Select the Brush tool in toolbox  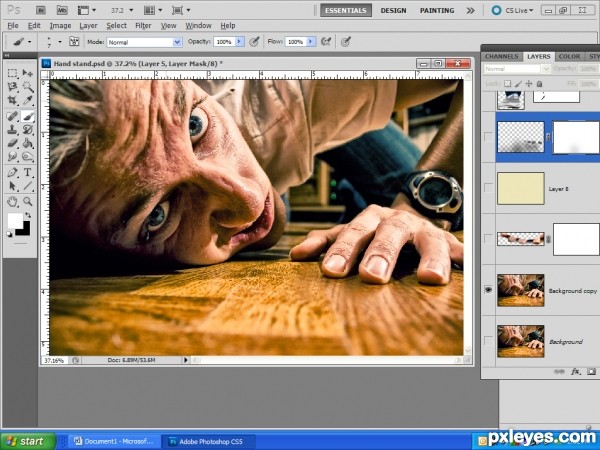pyautogui.click(x=28, y=116)
